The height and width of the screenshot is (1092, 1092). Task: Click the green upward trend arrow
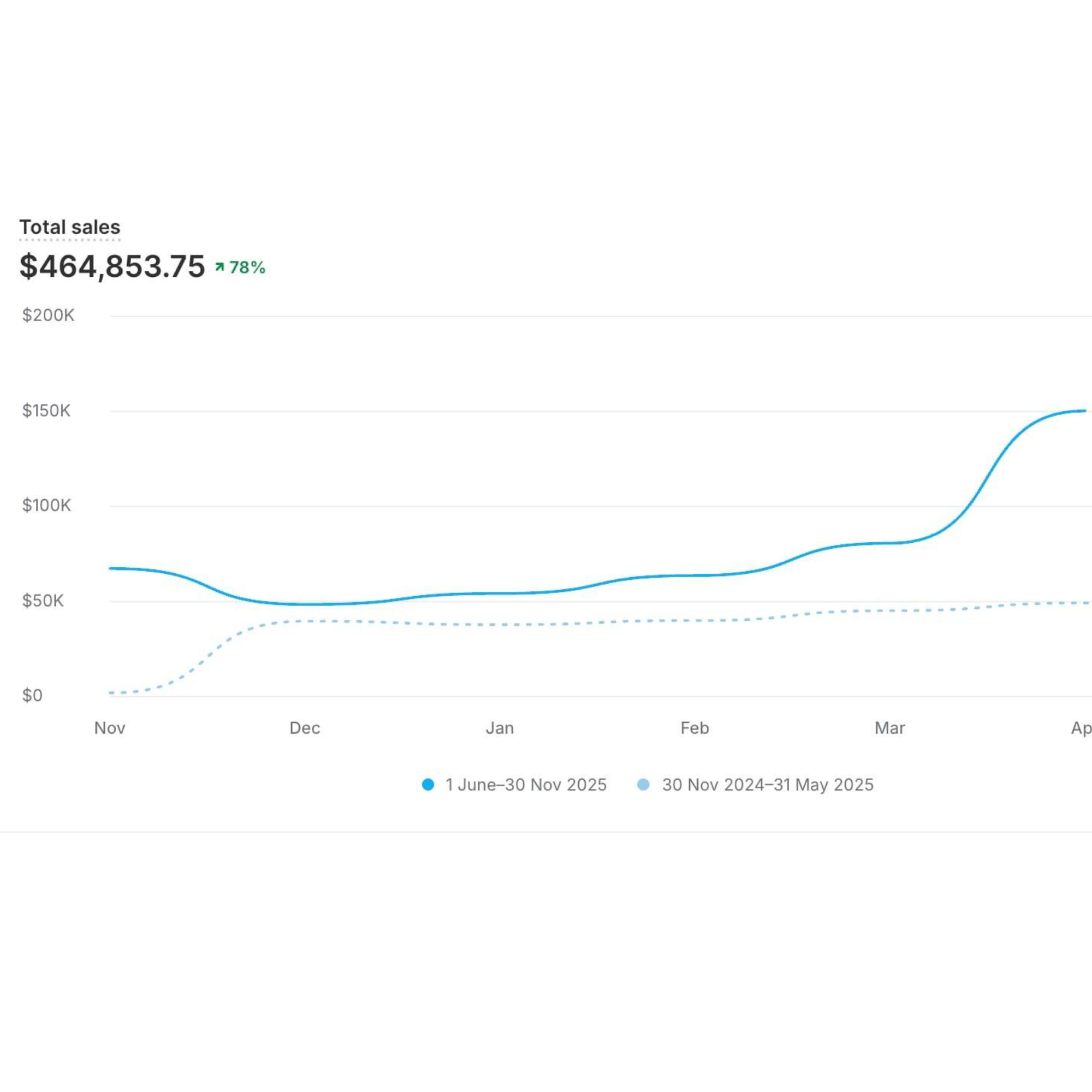click(x=219, y=267)
